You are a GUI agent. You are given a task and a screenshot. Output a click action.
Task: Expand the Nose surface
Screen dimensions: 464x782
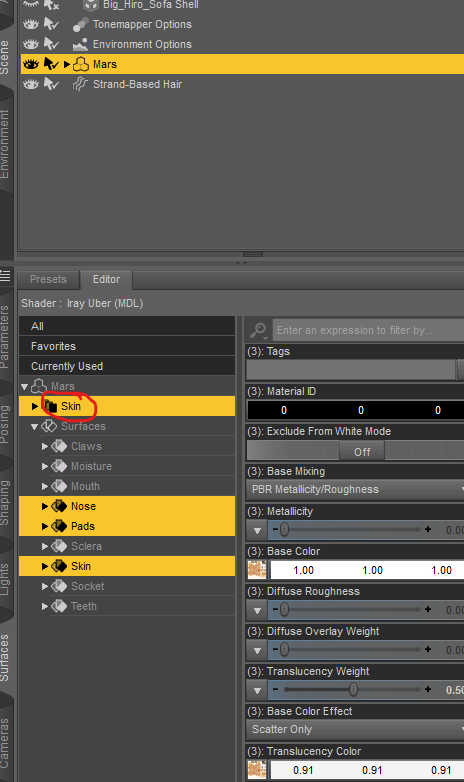click(45, 506)
